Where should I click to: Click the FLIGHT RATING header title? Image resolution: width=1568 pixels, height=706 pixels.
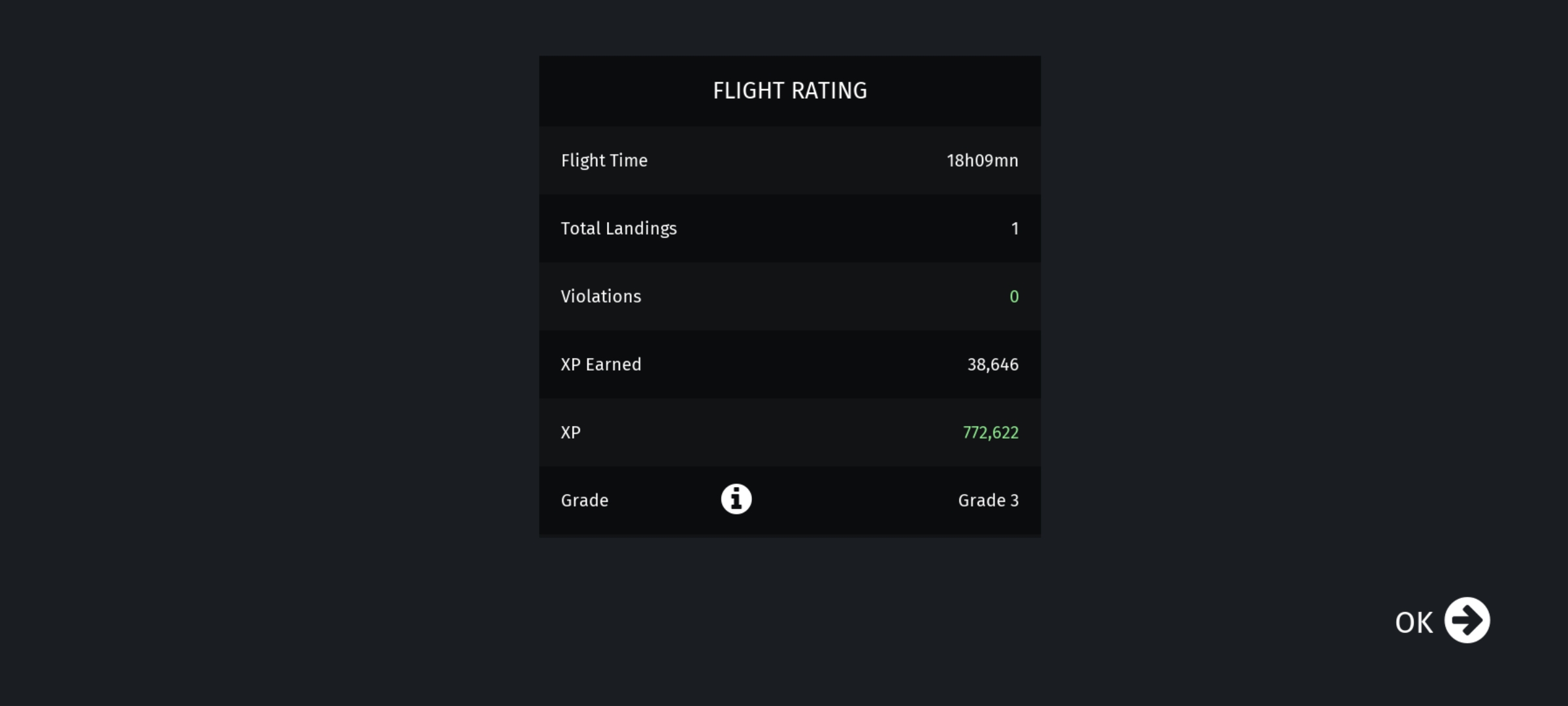790,91
